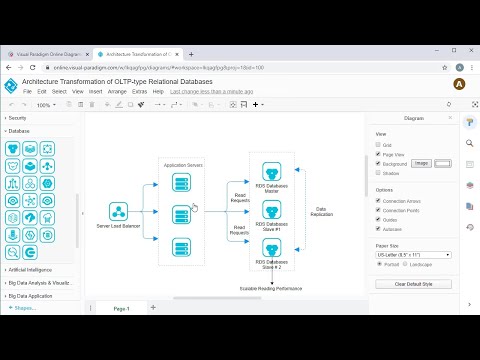
Task: Click the background color swatch
Action: 443,163
